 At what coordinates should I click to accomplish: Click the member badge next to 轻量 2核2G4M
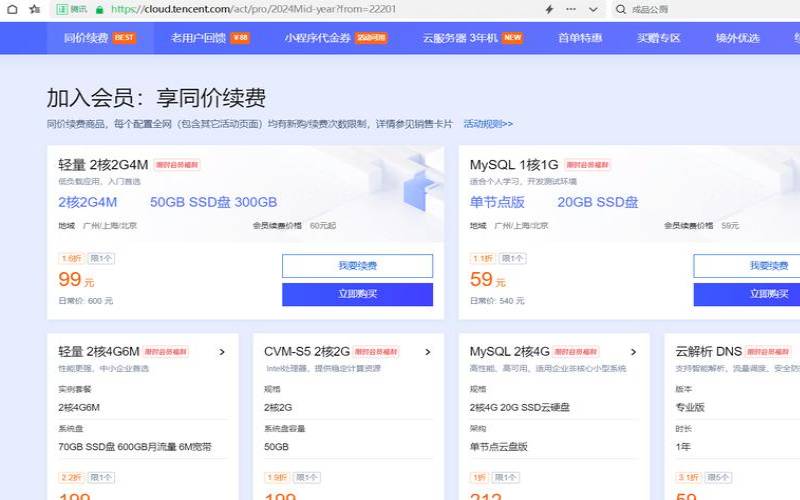tap(177, 165)
